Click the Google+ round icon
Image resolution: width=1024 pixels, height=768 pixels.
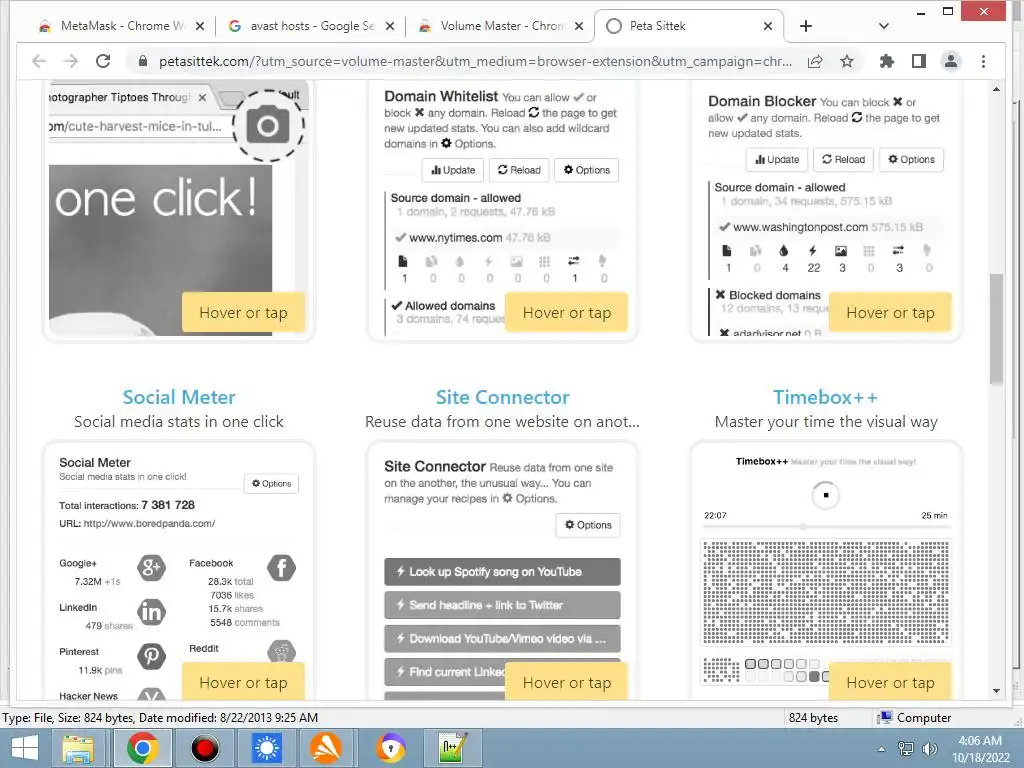[152, 568]
